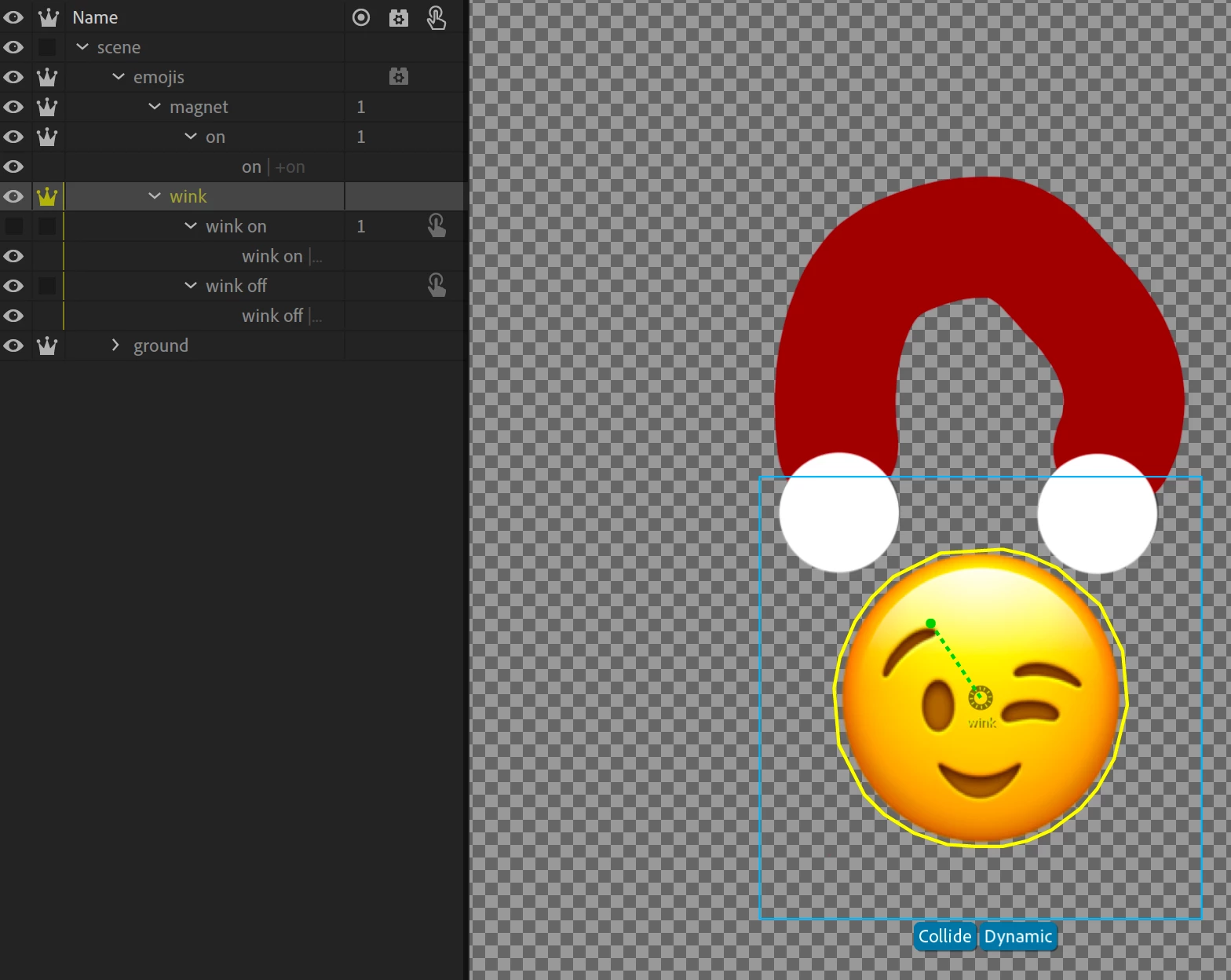Image resolution: width=1231 pixels, height=980 pixels.
Task: Toggle independence box on wink on row
Action: point(47,226)
